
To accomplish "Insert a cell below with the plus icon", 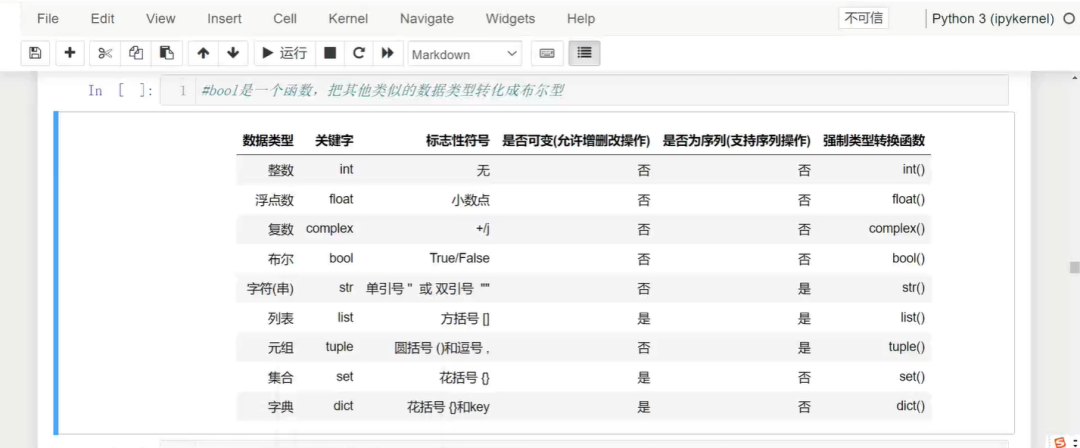I will tap(70, 53).
